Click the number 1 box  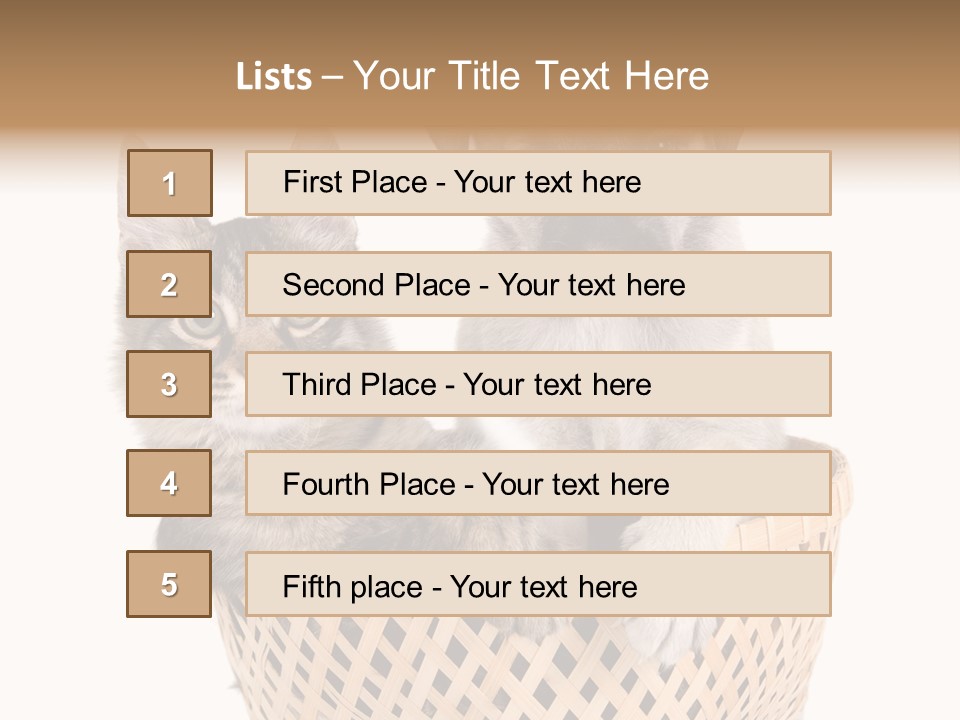(x=169, y=183)
